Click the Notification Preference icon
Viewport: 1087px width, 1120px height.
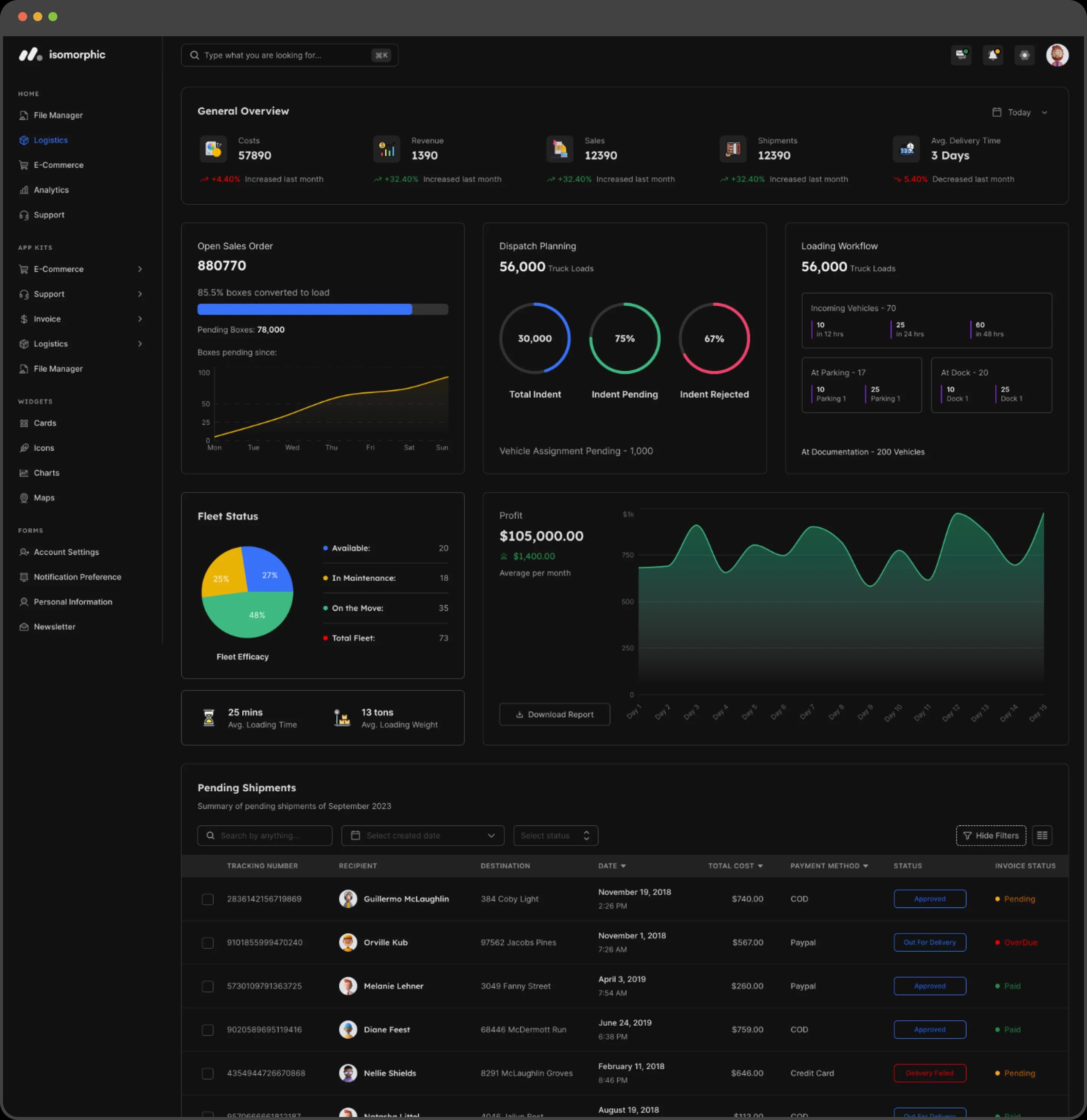(24, 577)
